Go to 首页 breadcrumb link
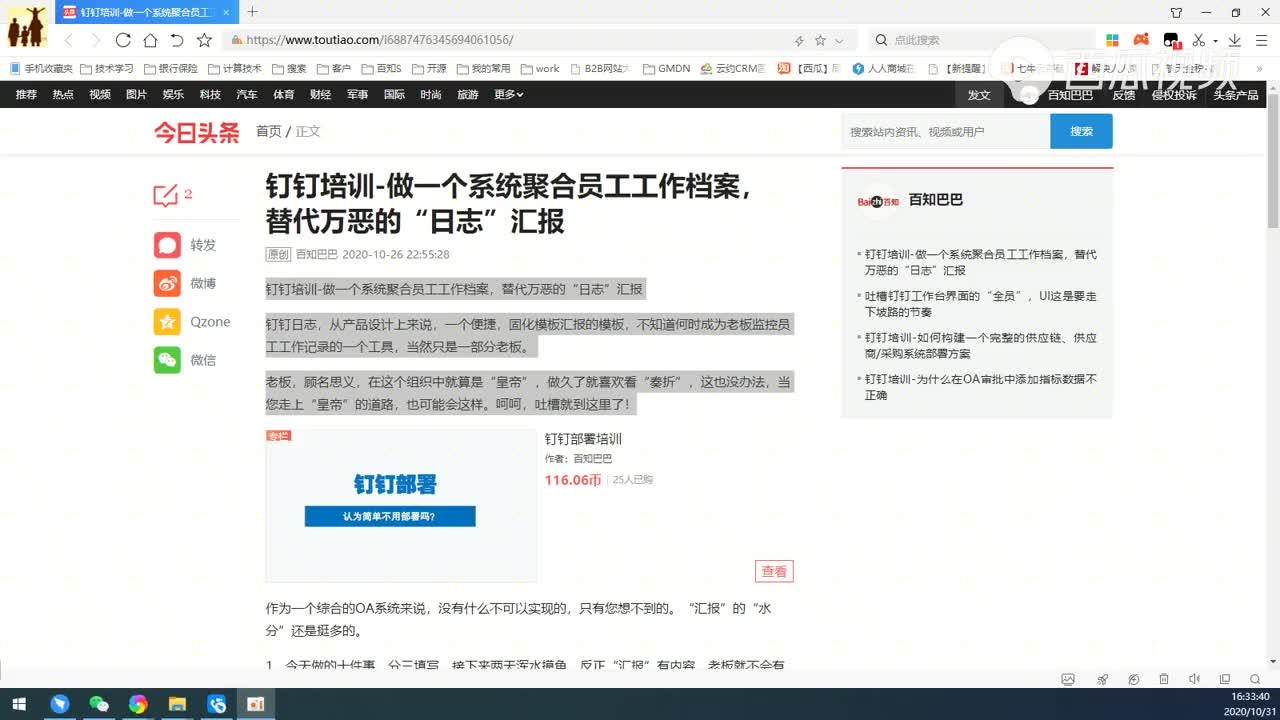 [269, 131]
